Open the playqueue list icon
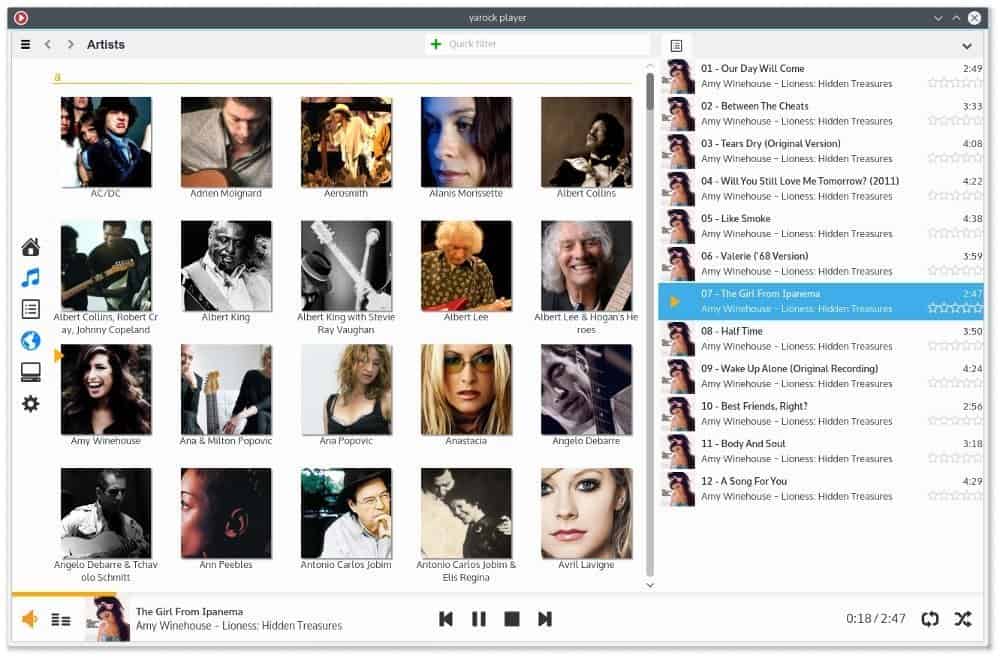This screenshot has width=1000, height=658. (x=676, y=46)
